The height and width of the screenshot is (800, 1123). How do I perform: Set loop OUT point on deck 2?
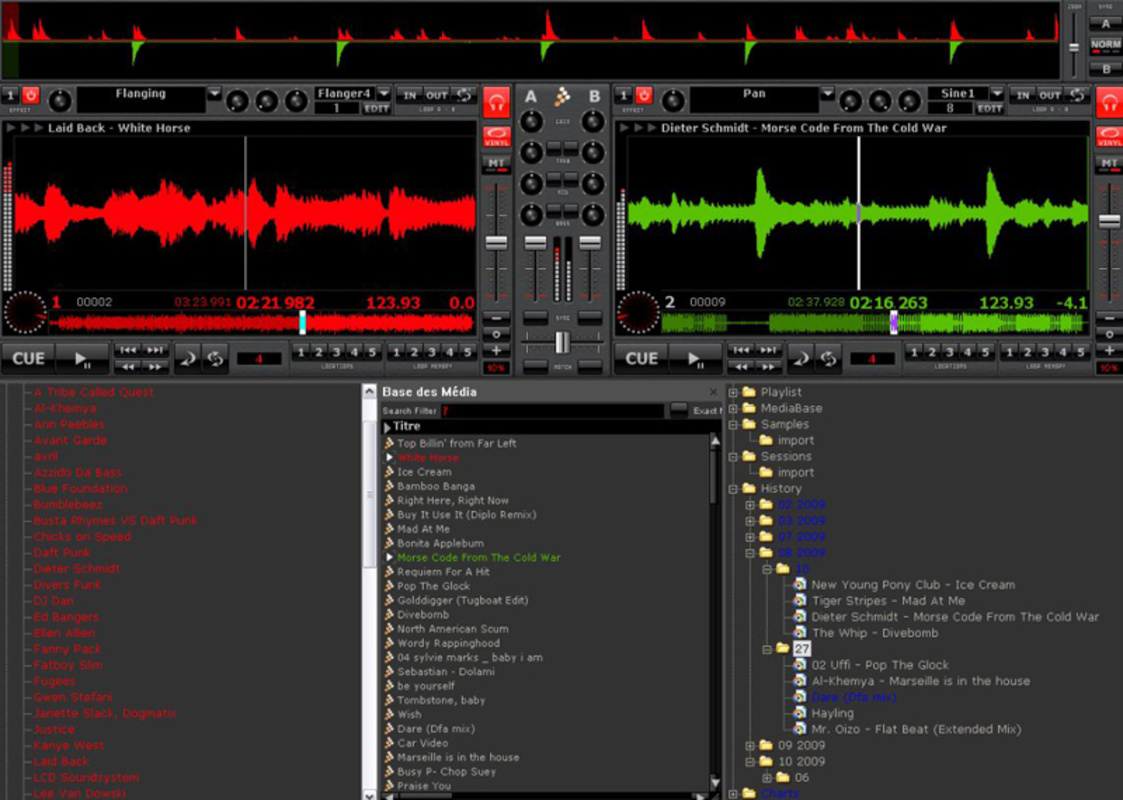pos(1050,95)
